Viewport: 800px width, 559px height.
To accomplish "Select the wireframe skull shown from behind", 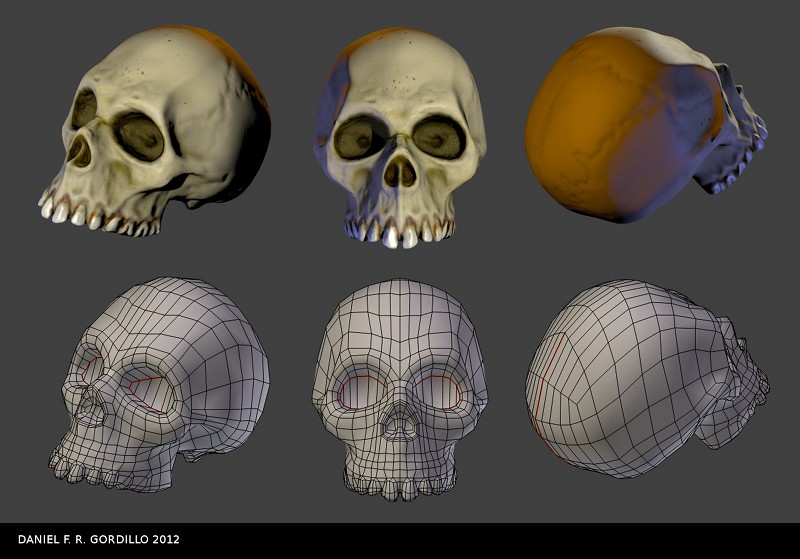I will click(x=647, y=378).
